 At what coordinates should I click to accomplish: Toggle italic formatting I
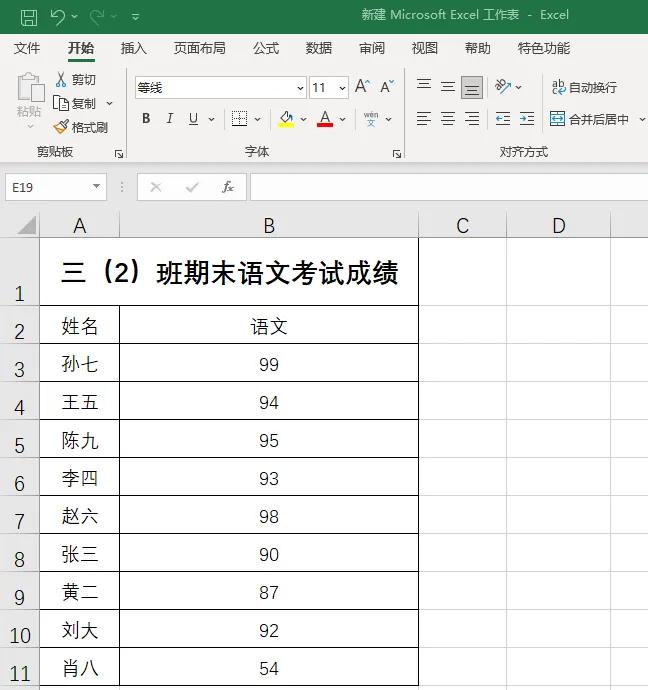(169, 118)
